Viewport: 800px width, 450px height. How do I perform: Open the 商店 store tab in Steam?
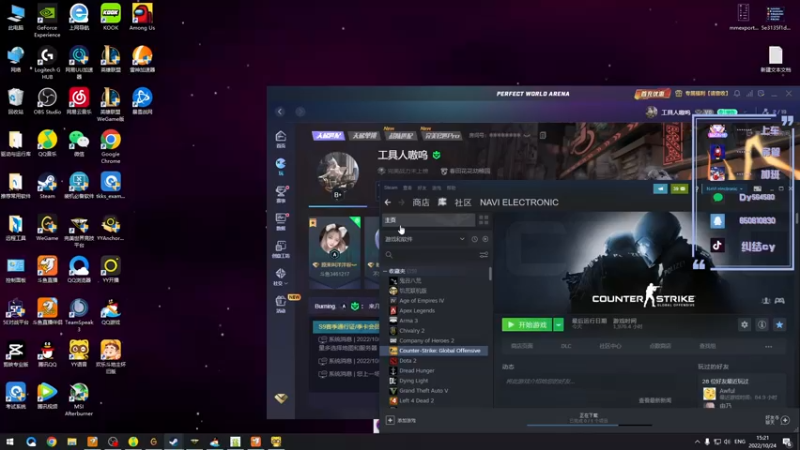coord(420,203)
